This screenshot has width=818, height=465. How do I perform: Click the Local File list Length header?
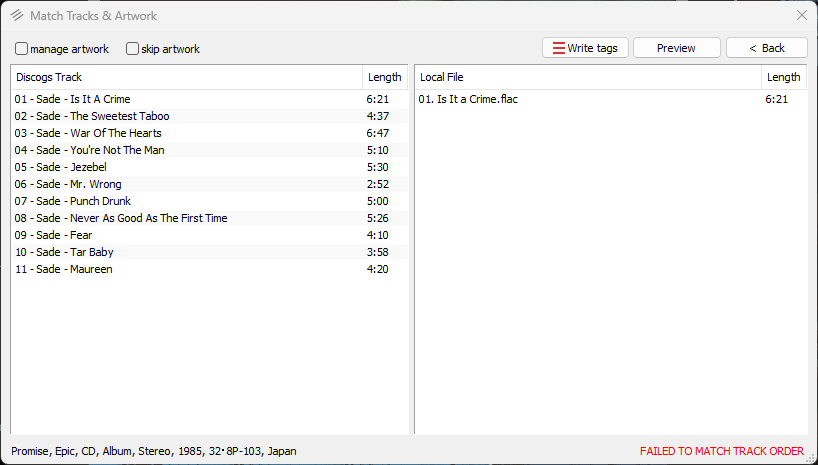click(784, 77)
